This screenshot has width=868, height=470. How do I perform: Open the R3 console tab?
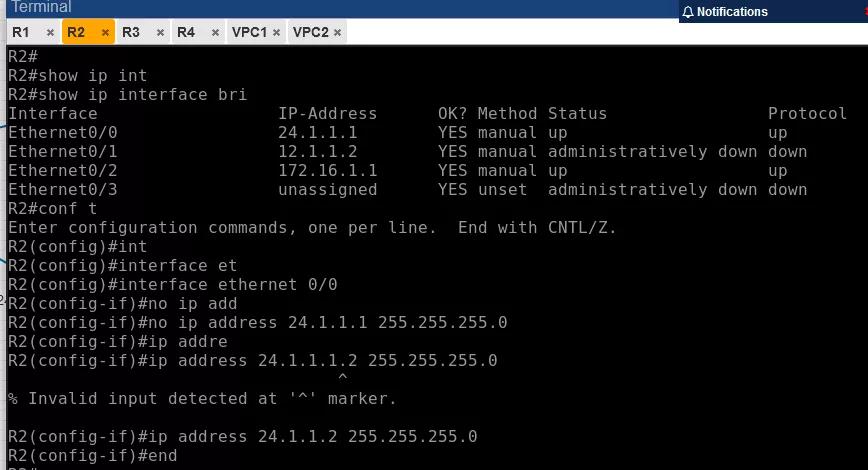pos(131,32)
